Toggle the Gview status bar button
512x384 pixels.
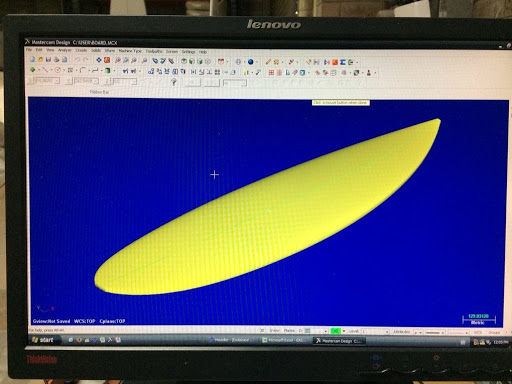[x=274, y=330]
